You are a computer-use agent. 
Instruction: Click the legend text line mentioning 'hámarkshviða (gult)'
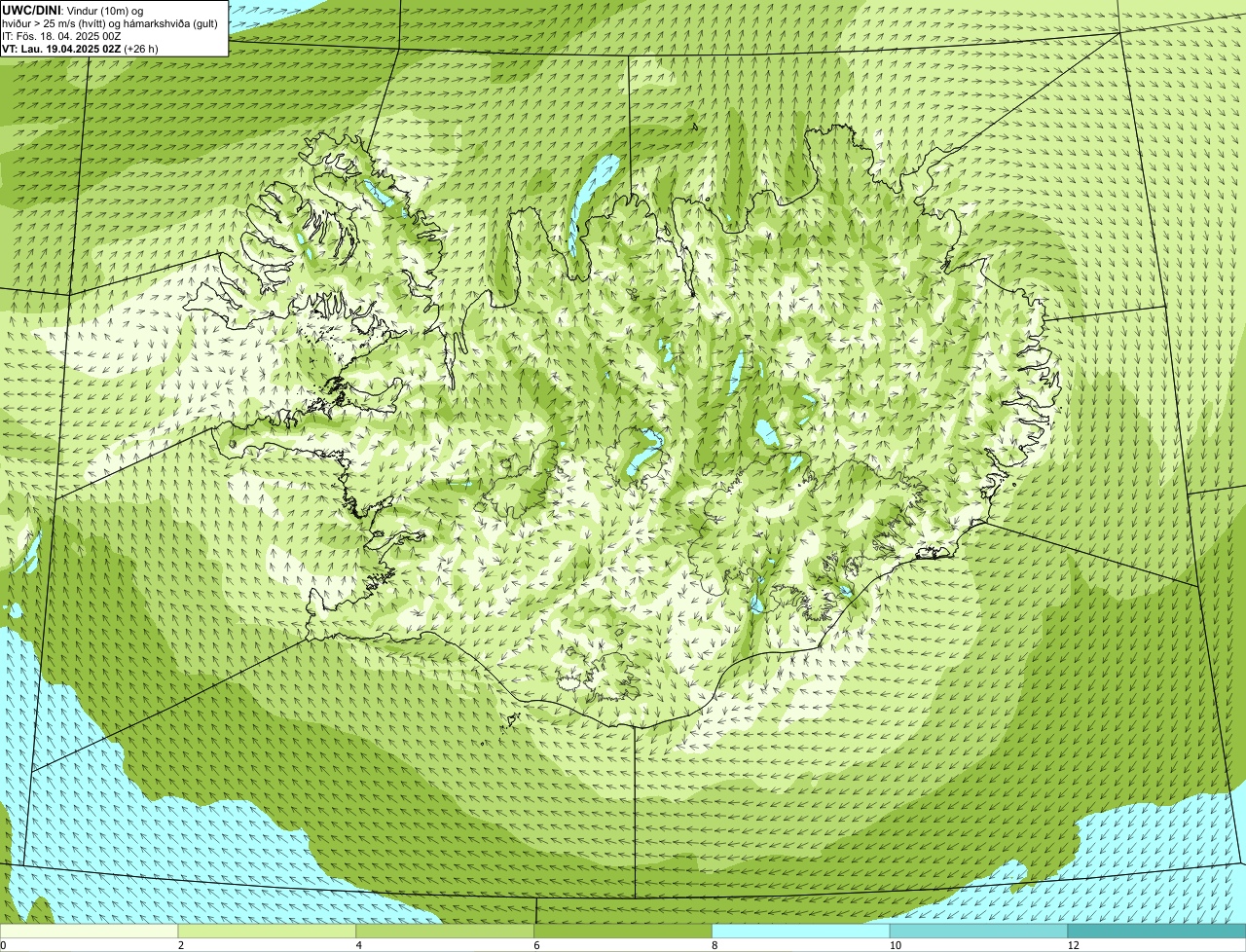(110, 23)
